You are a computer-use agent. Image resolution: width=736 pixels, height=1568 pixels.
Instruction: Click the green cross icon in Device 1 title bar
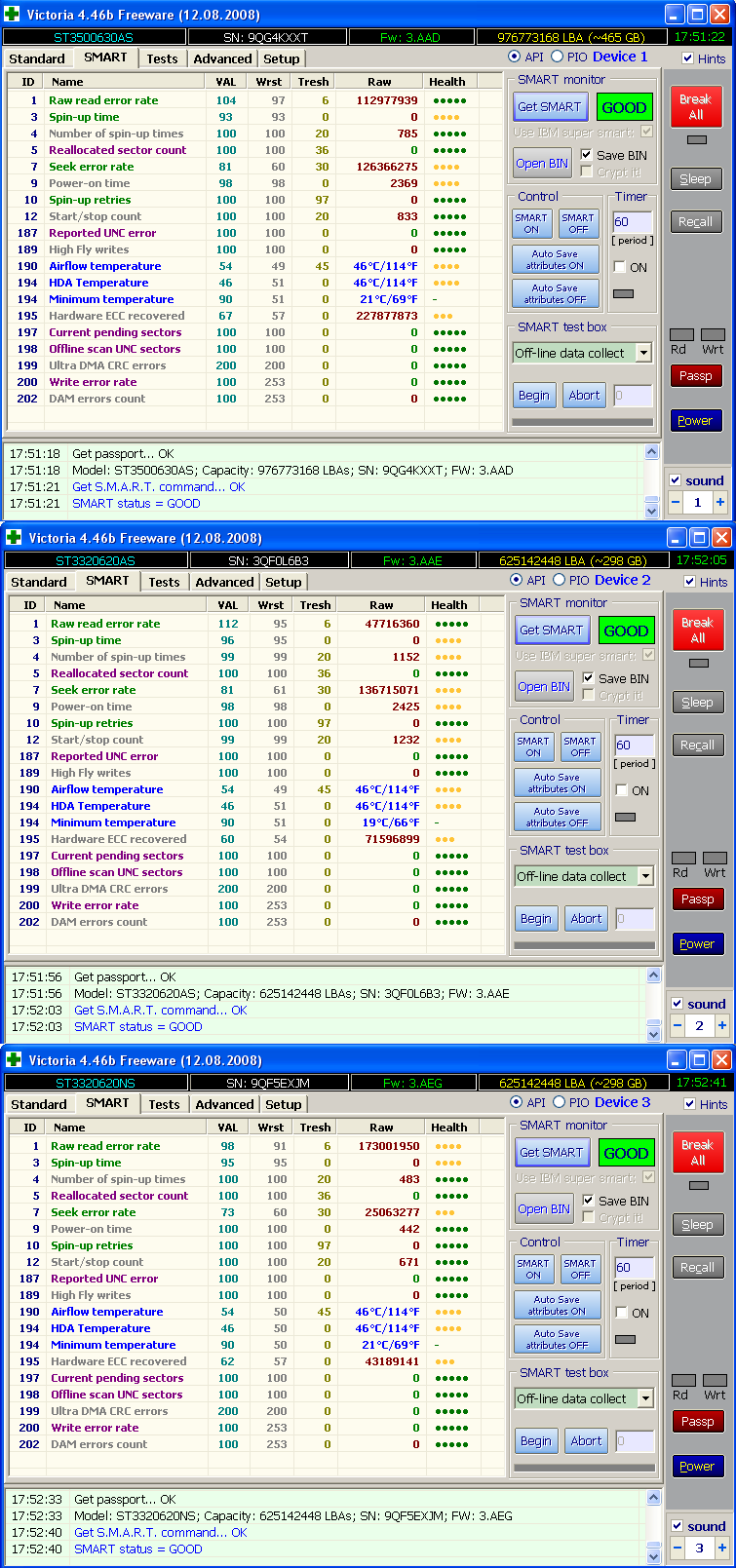click(12, 15)
